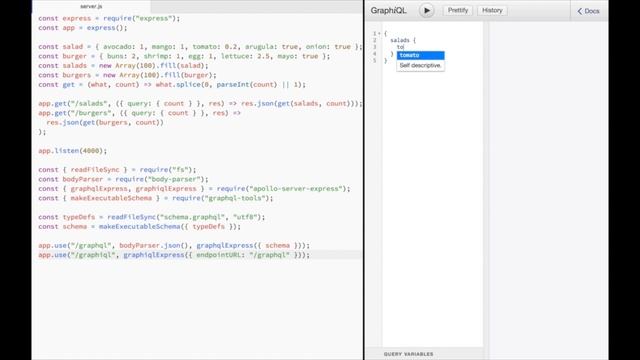This screenshot has width=640, height=360.
Task: Click the 'const salads = new Array' line
Action: click(x=123, y=65)
